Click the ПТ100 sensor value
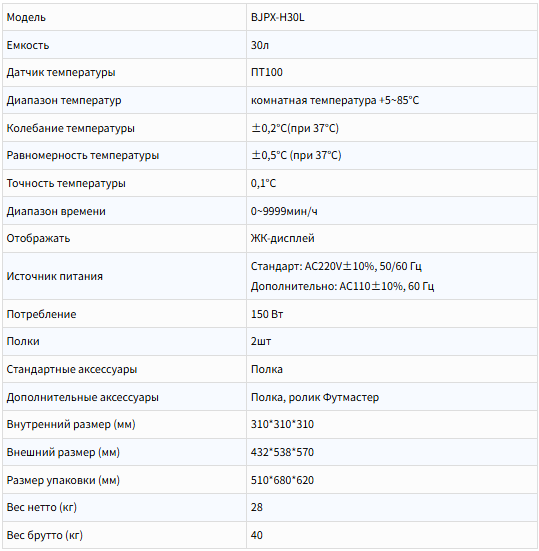Screen dimensions: 539x551 (x=266, y=72)
